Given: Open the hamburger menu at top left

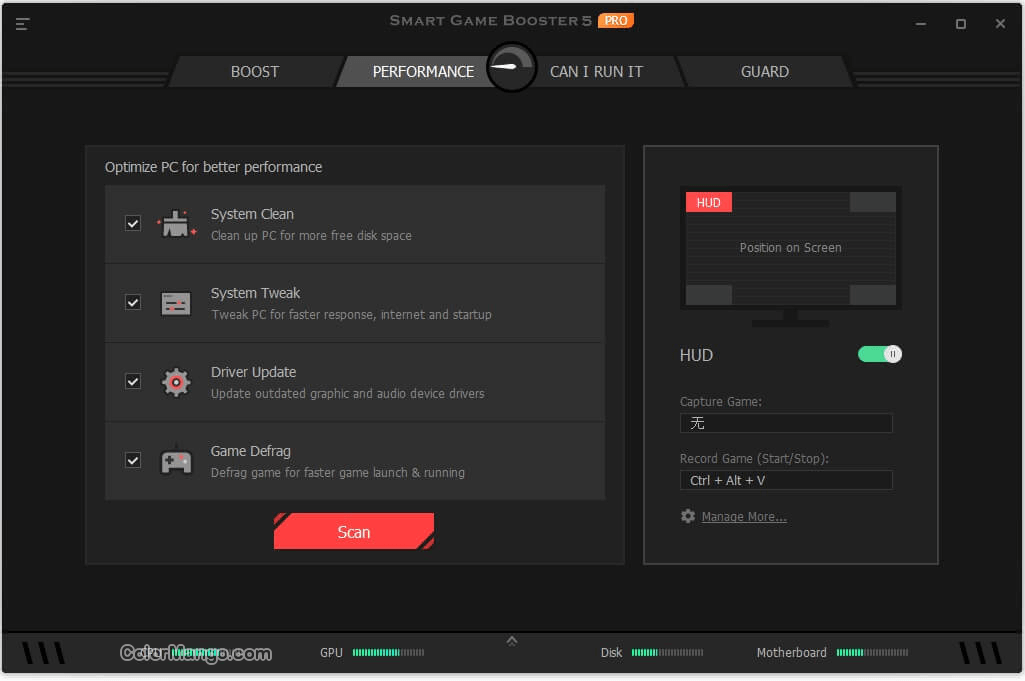Looking at the screenshot, I should tap(22, 24).
